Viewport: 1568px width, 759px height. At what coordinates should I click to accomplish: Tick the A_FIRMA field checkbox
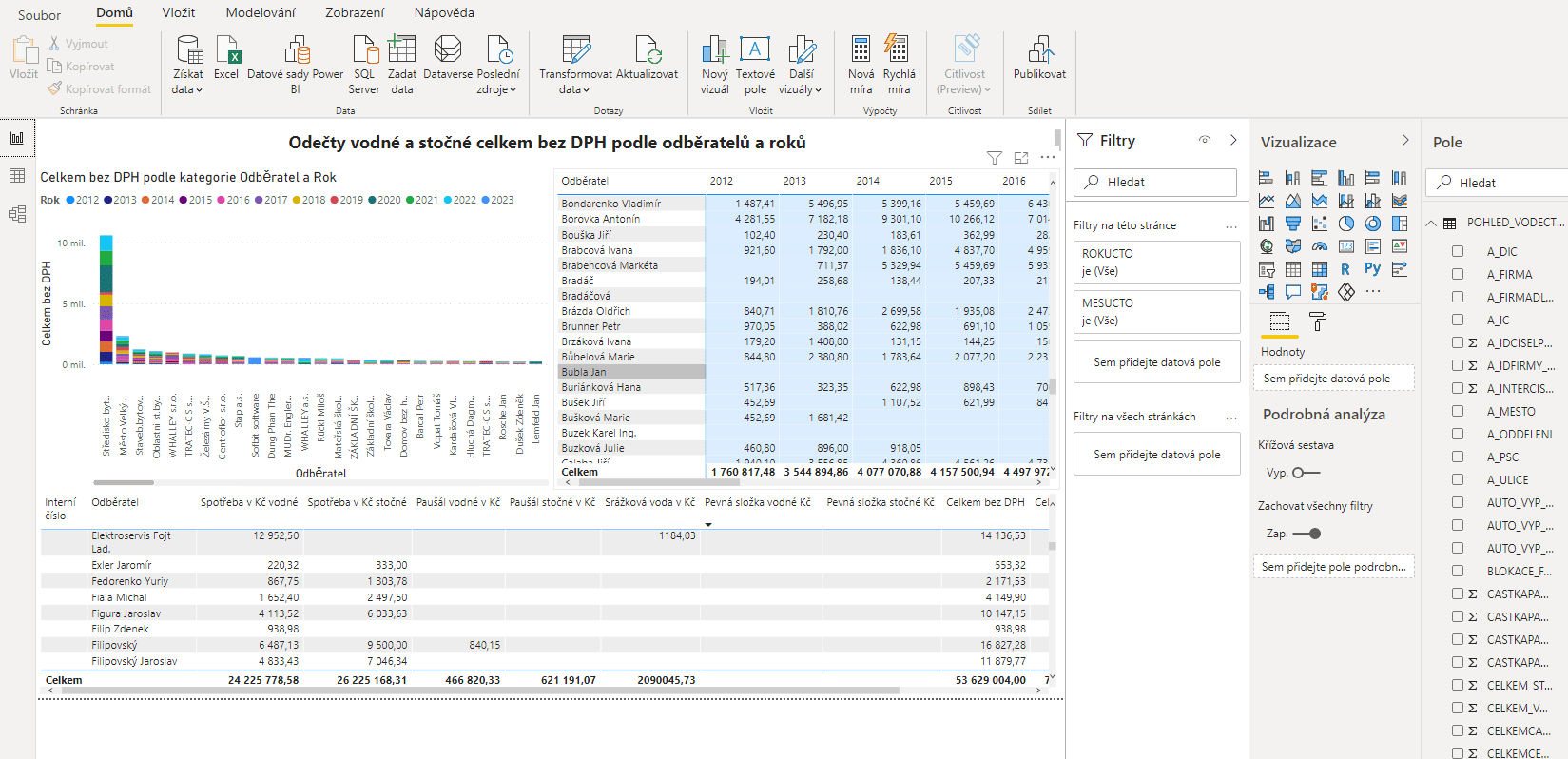coord(1458,274)
